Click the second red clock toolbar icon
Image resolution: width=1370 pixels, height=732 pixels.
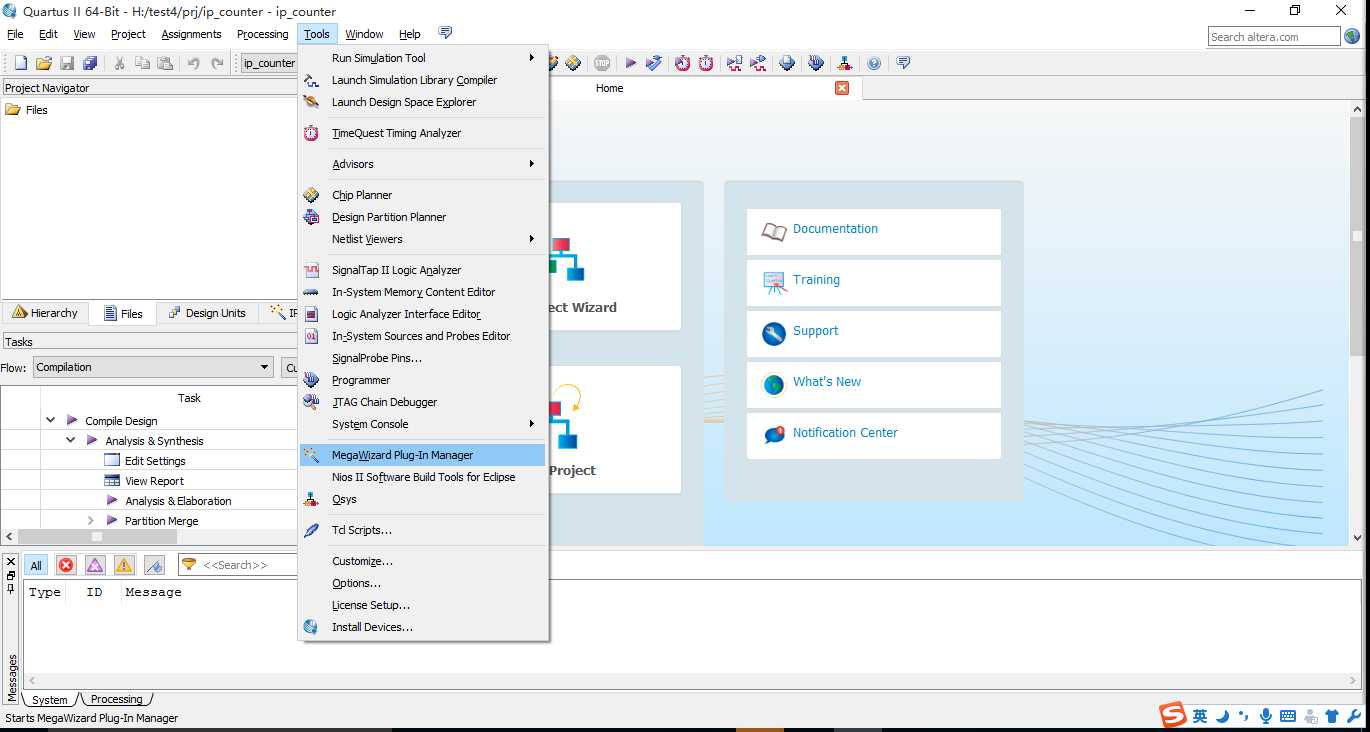point(706,63)
